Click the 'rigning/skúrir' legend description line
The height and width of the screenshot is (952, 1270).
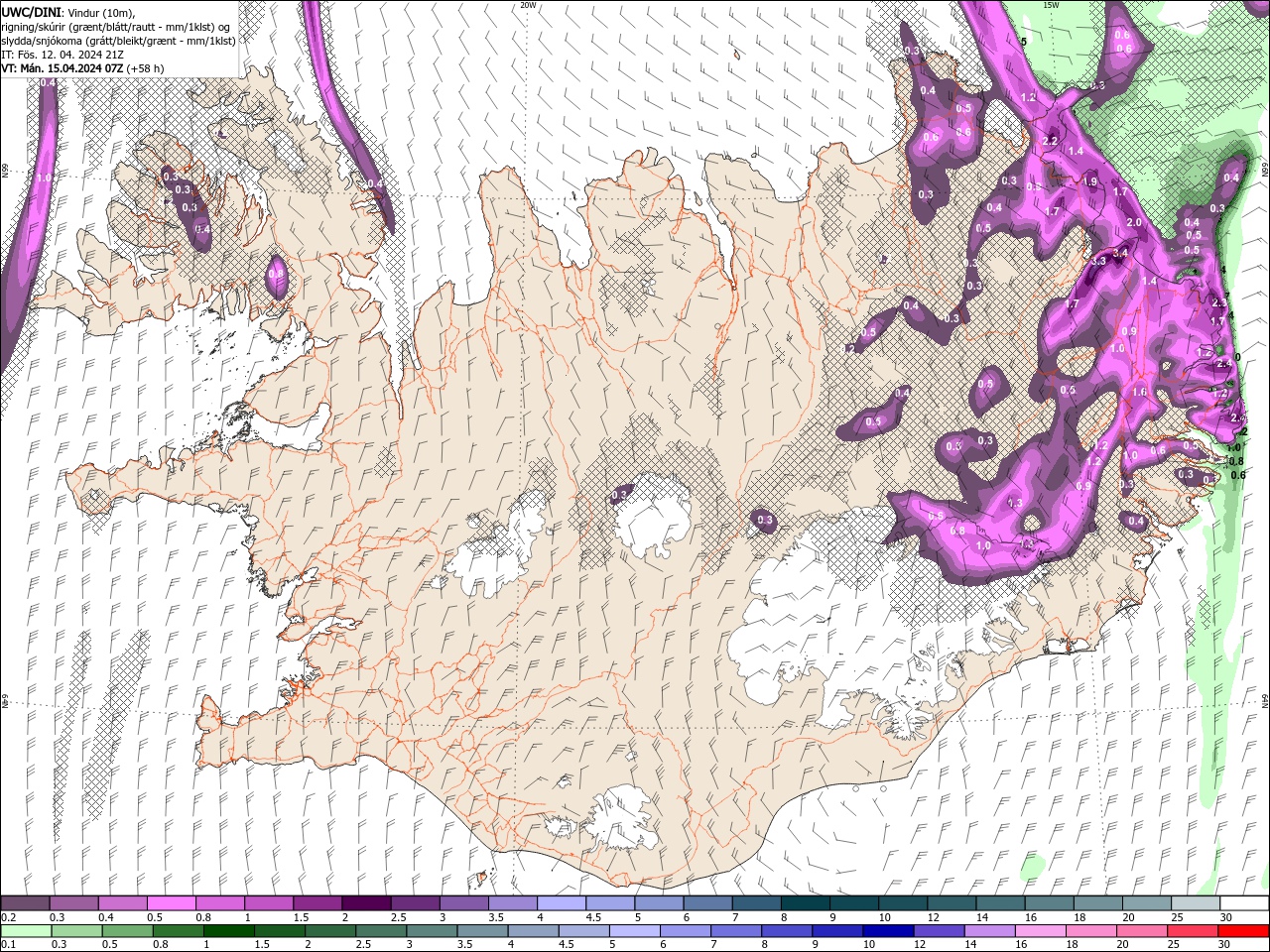(x=115, y=26)
